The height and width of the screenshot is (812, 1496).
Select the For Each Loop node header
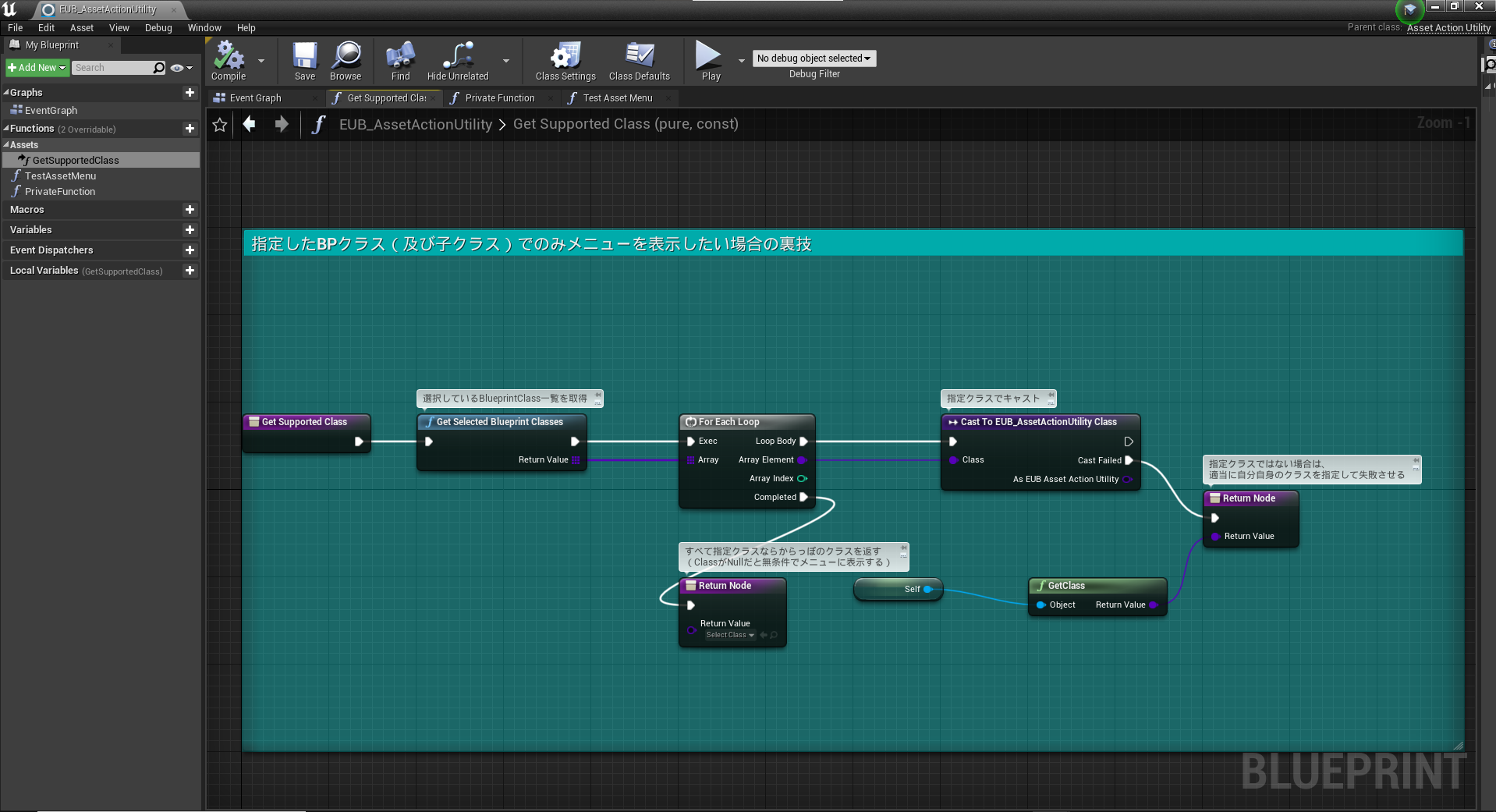tap(746, 422)
